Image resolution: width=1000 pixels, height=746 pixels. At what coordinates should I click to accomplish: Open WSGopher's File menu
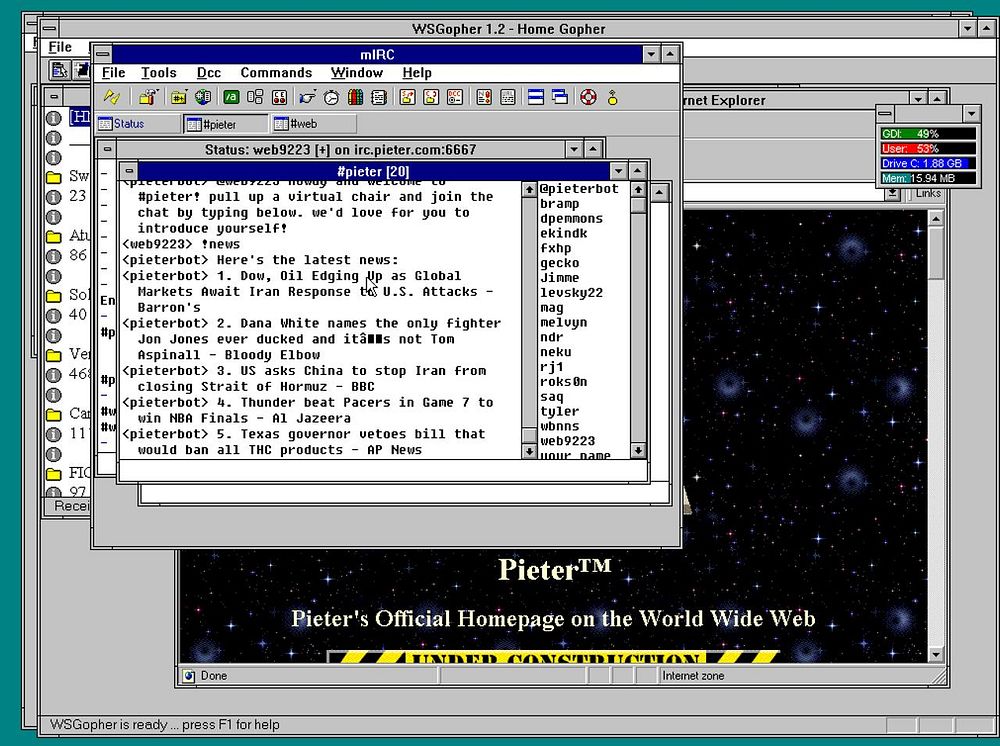click(60, 47)
